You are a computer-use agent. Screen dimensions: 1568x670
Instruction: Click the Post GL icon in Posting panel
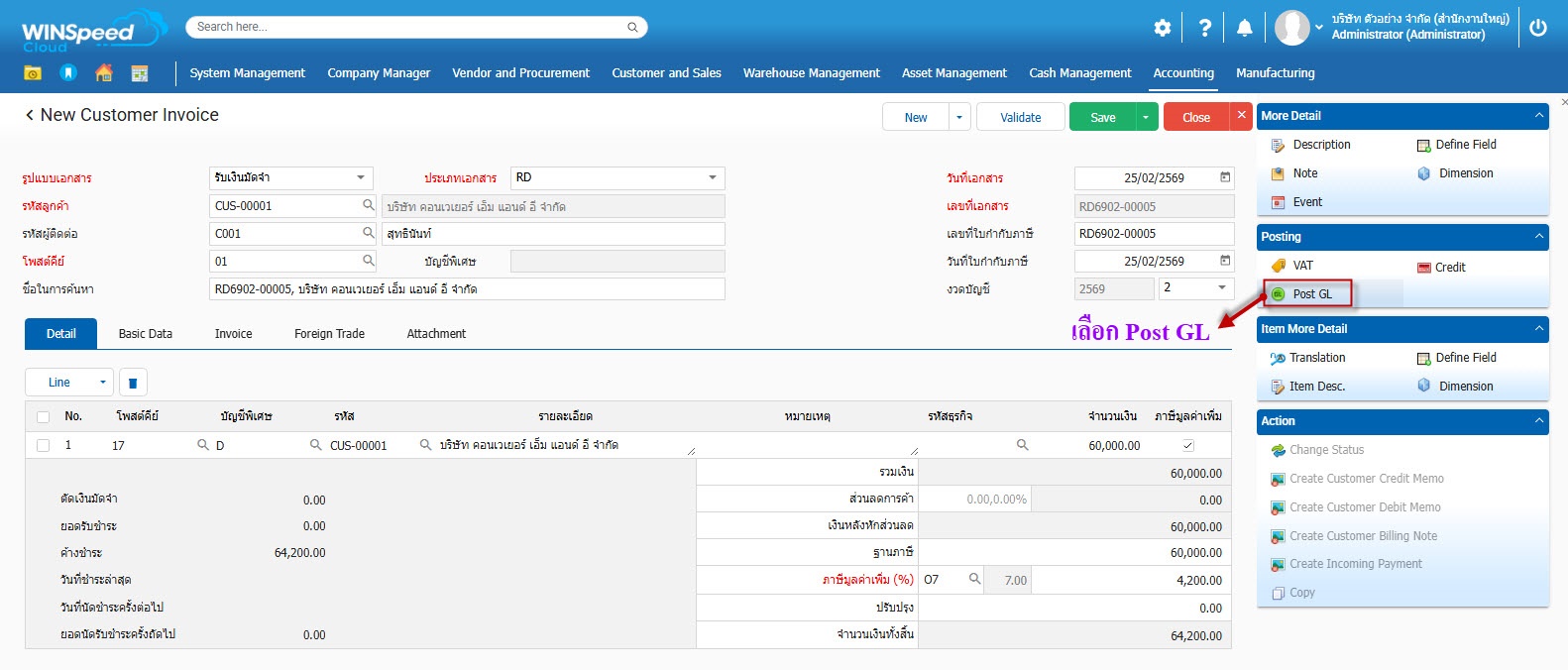point(1279,294)
